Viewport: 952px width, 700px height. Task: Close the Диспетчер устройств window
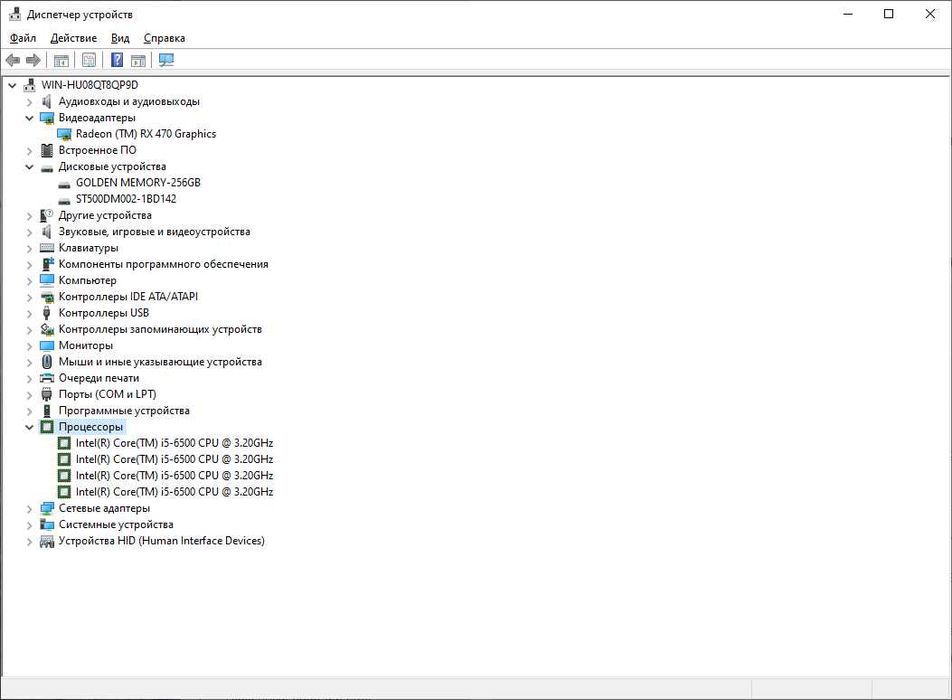pyautogui.click(x=930, y=14)
